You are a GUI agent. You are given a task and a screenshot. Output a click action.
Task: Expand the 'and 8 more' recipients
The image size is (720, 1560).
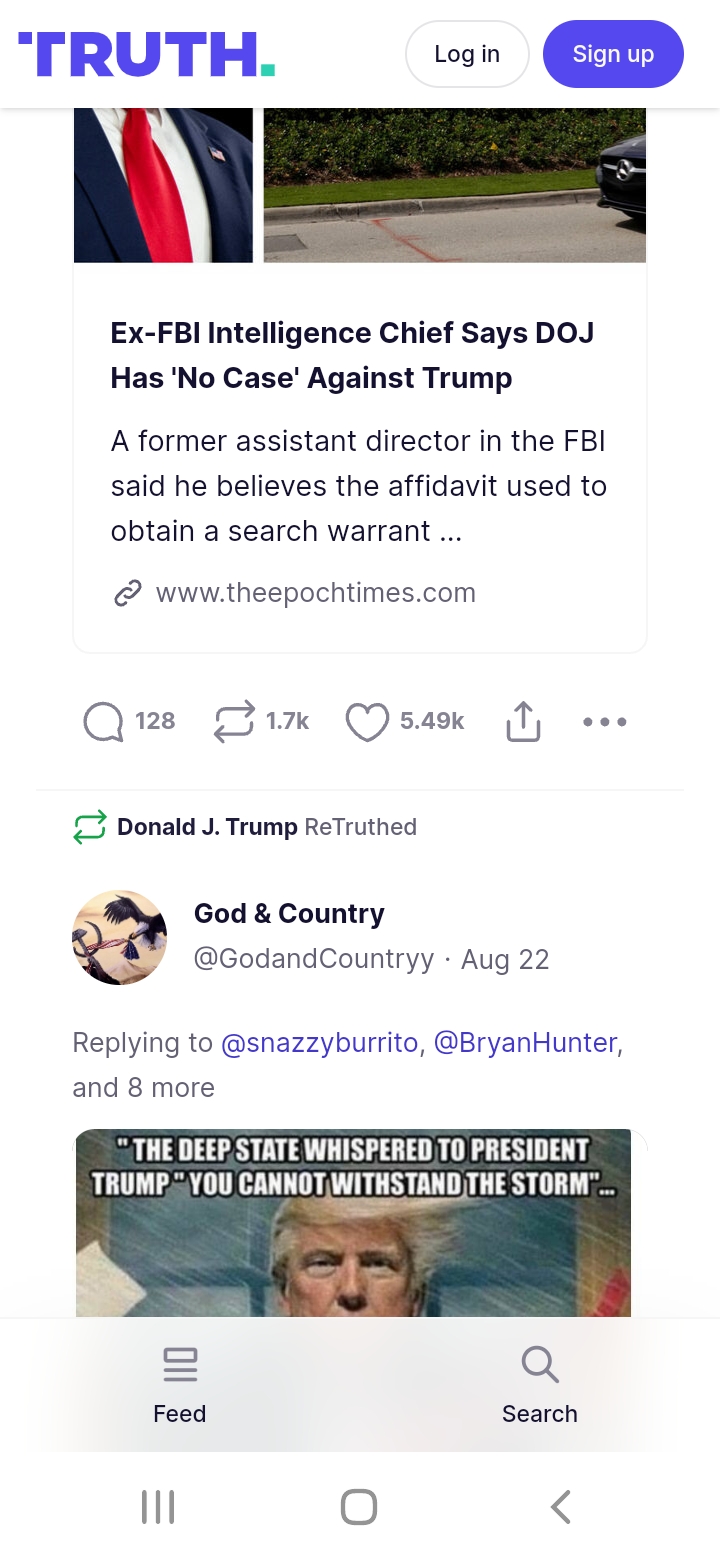click(x=144, y=1087)
